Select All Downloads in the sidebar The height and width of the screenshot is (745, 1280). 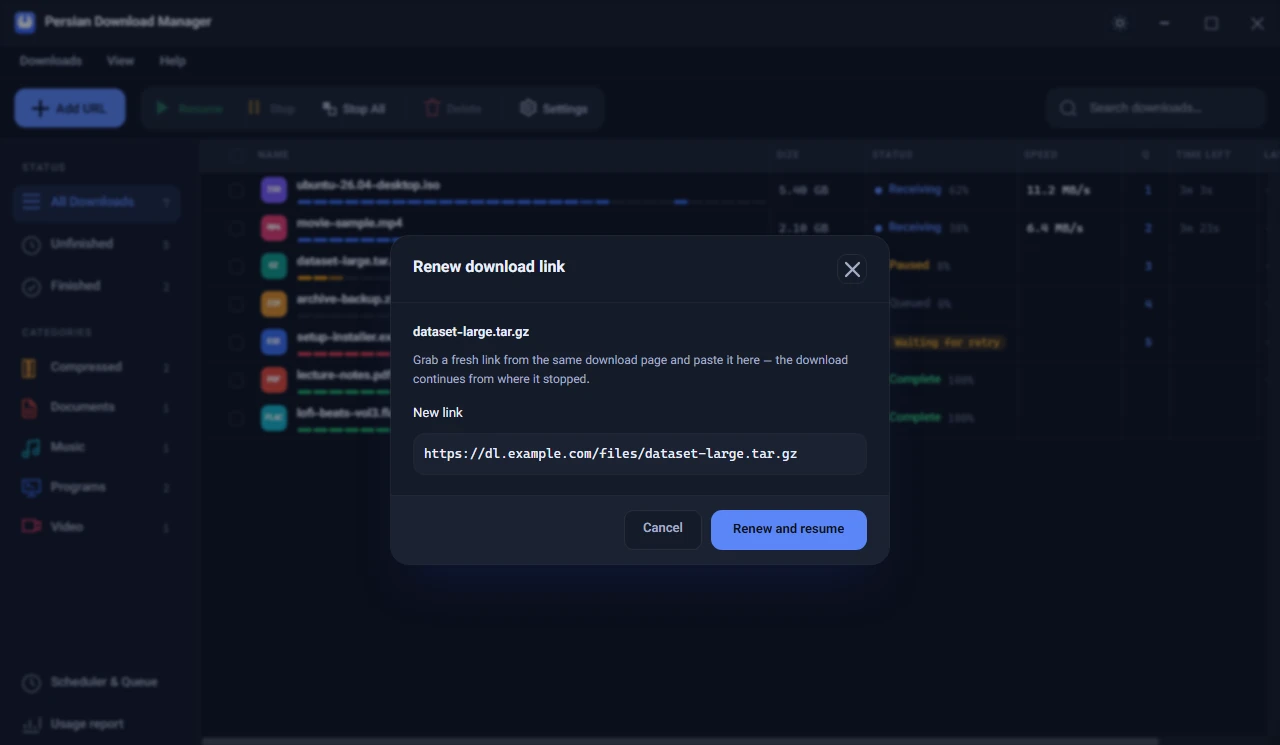97,202
